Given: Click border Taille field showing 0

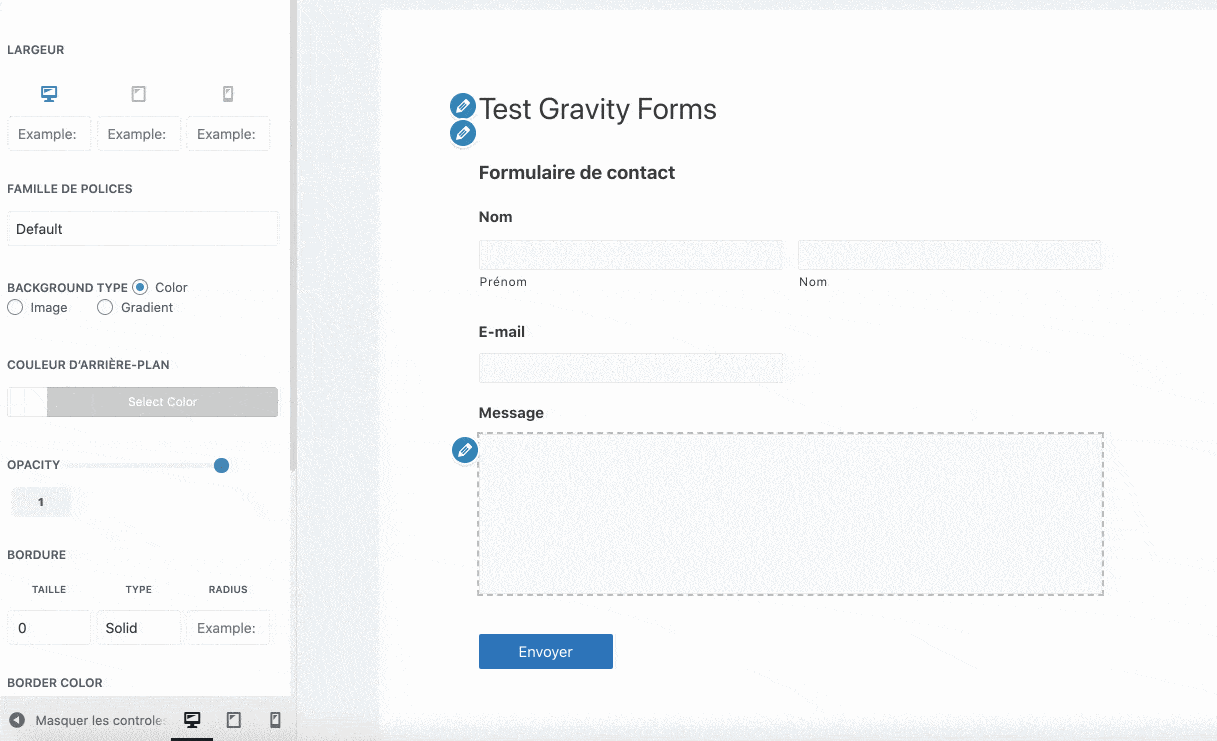Looking at the screenshot, I should [x=49, y=628].
